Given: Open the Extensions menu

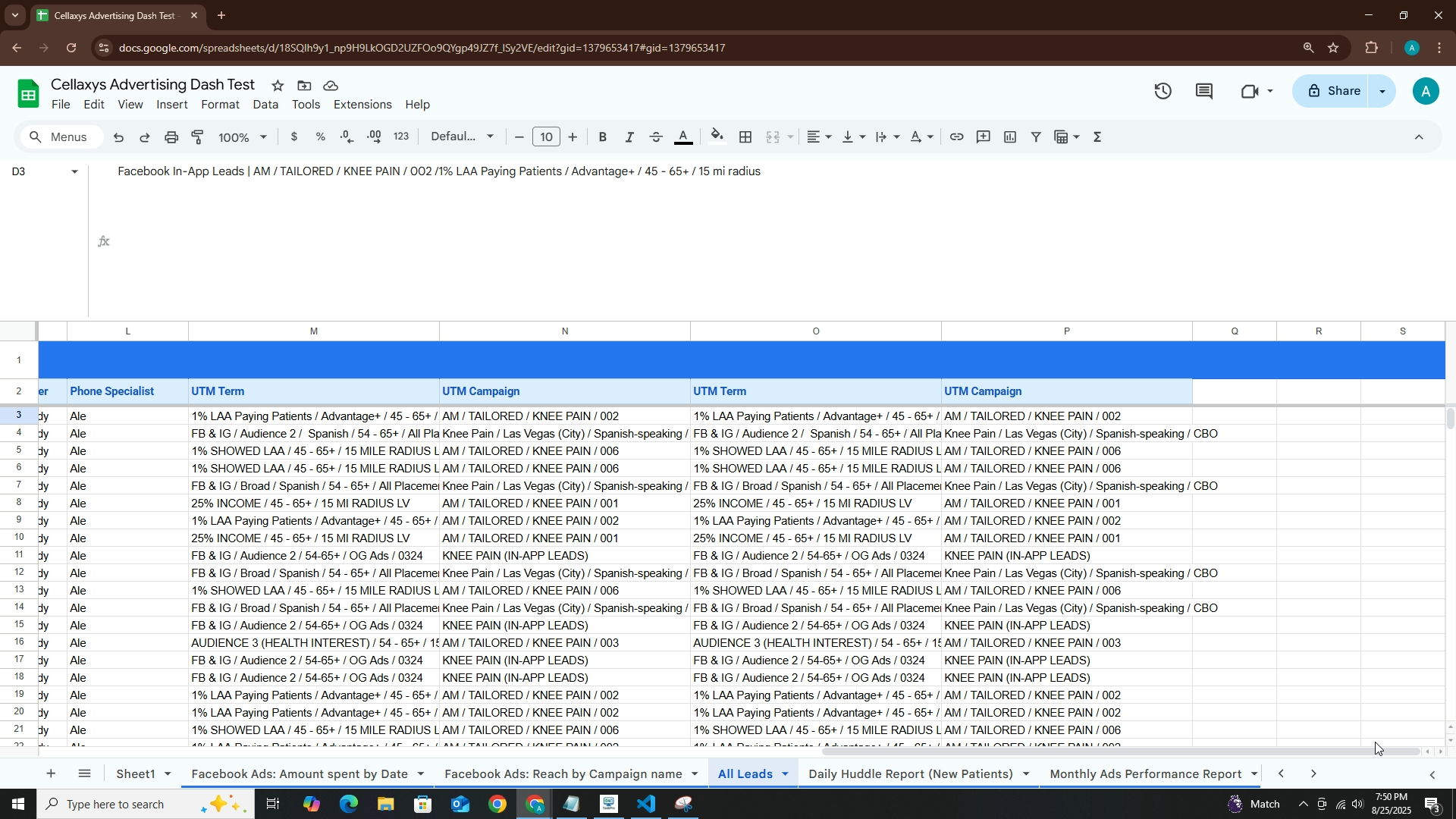Looking at the screenshot, I should click(x=362, y=105).
